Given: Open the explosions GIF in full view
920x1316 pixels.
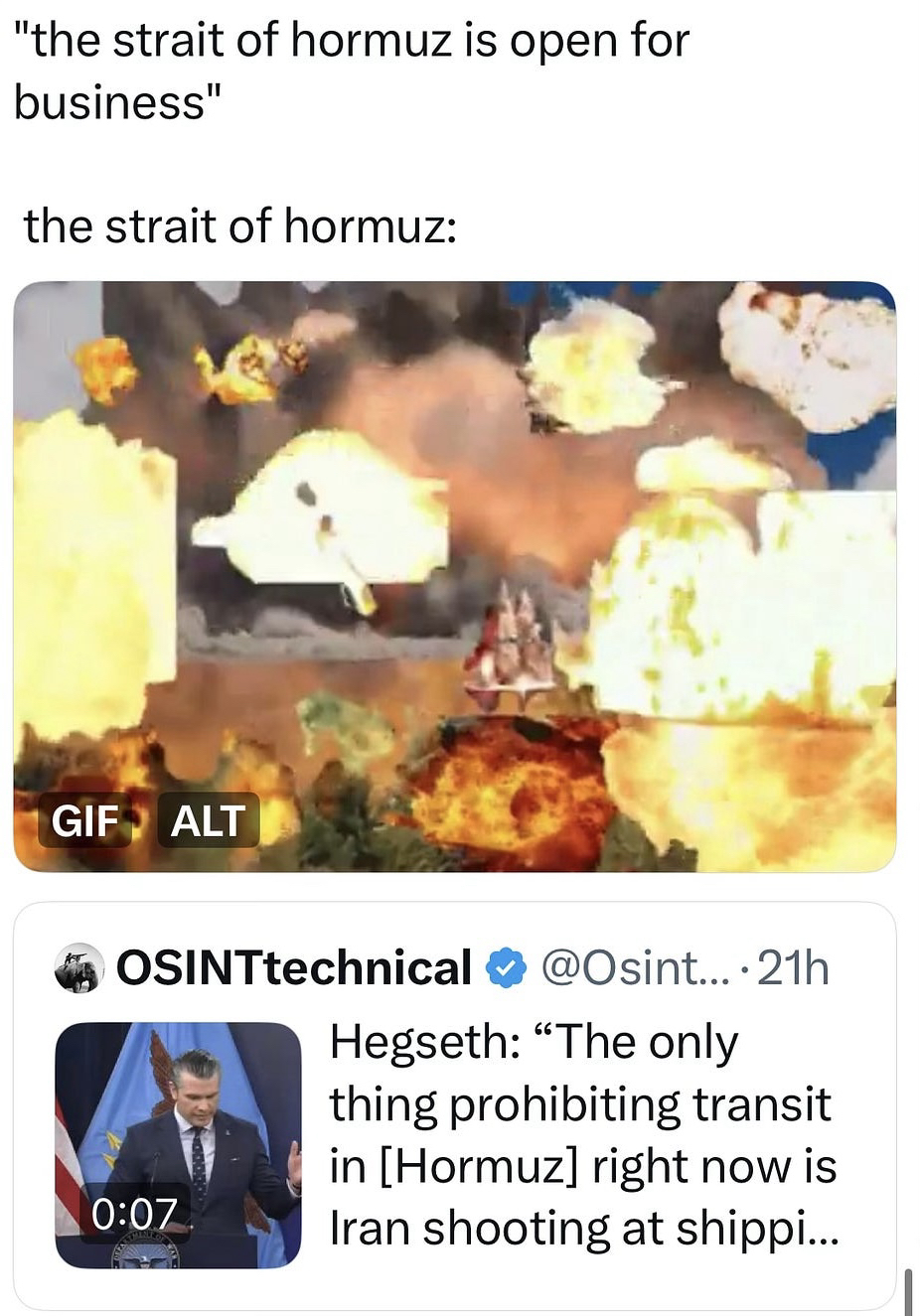Looking at the screenshot, I should (x=455, y=576).
